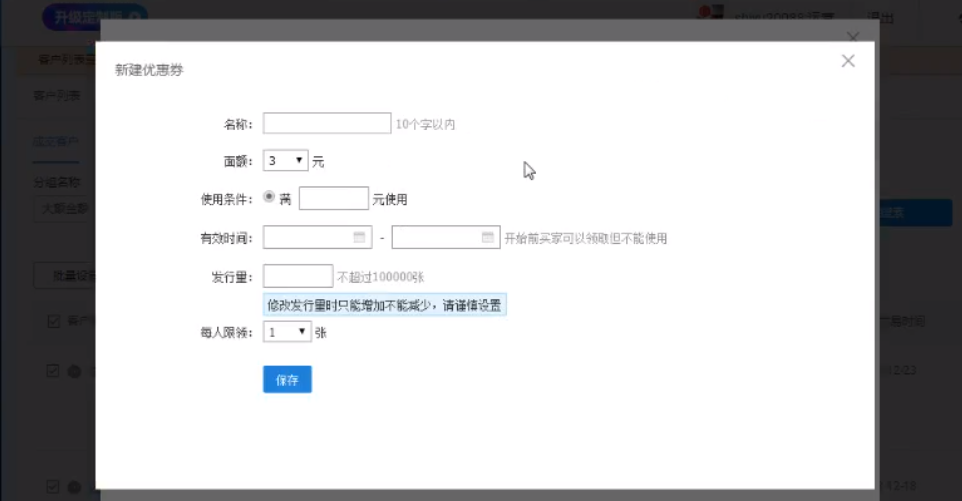Viewport: 962px width, 501px height.
Task: Click the 发行量 issue quantity input
Action: (297, 276)
